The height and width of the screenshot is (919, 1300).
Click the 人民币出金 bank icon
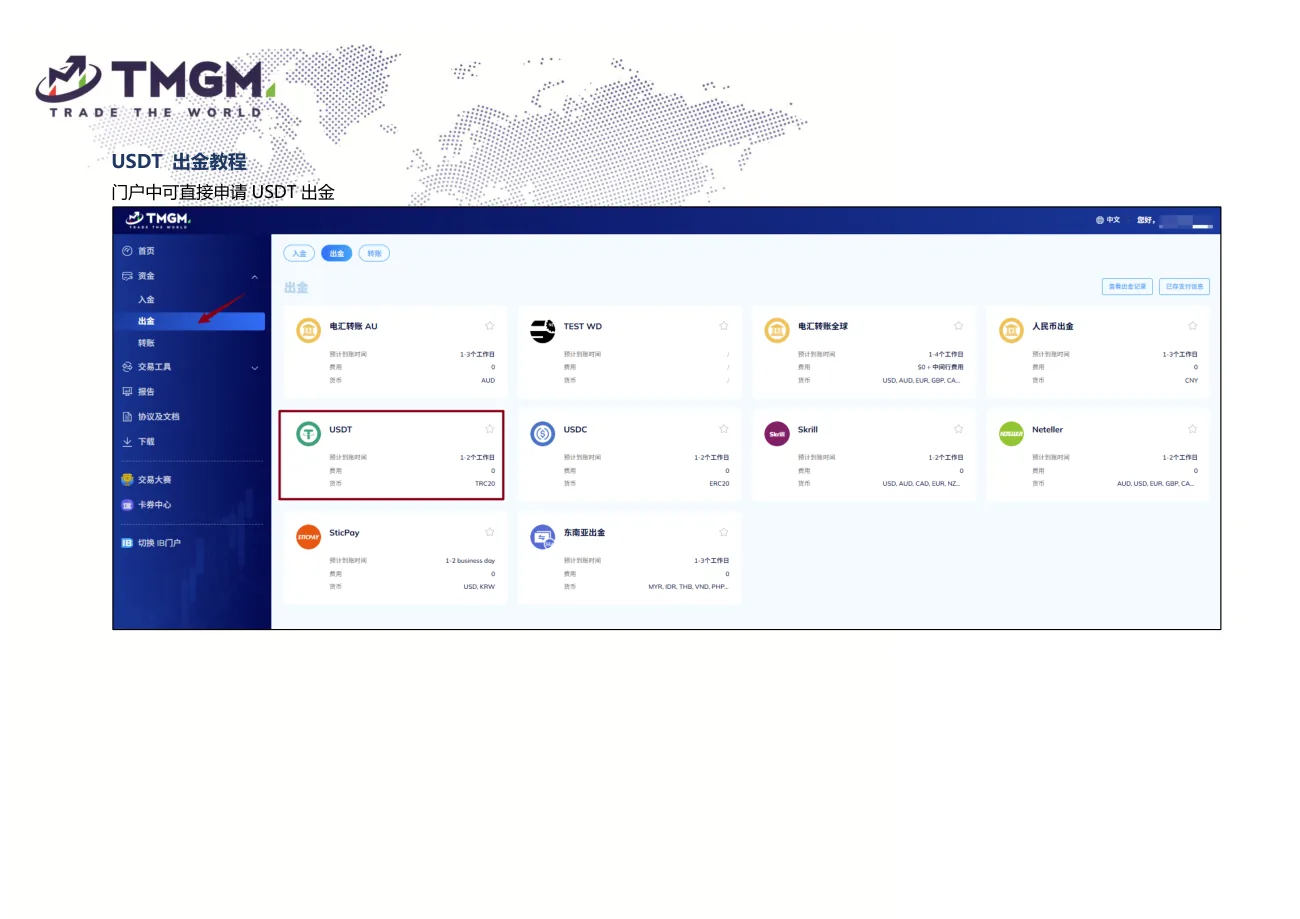(1012, 331)
